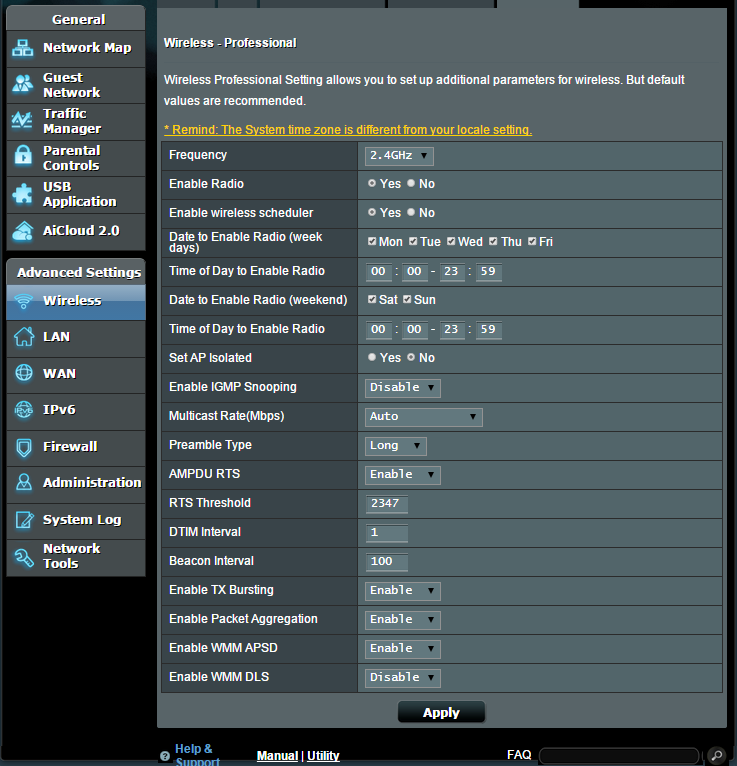Open the time zone reminder link
The height and width of the screenshot is (766, 737).
click(x=348, y=129)
